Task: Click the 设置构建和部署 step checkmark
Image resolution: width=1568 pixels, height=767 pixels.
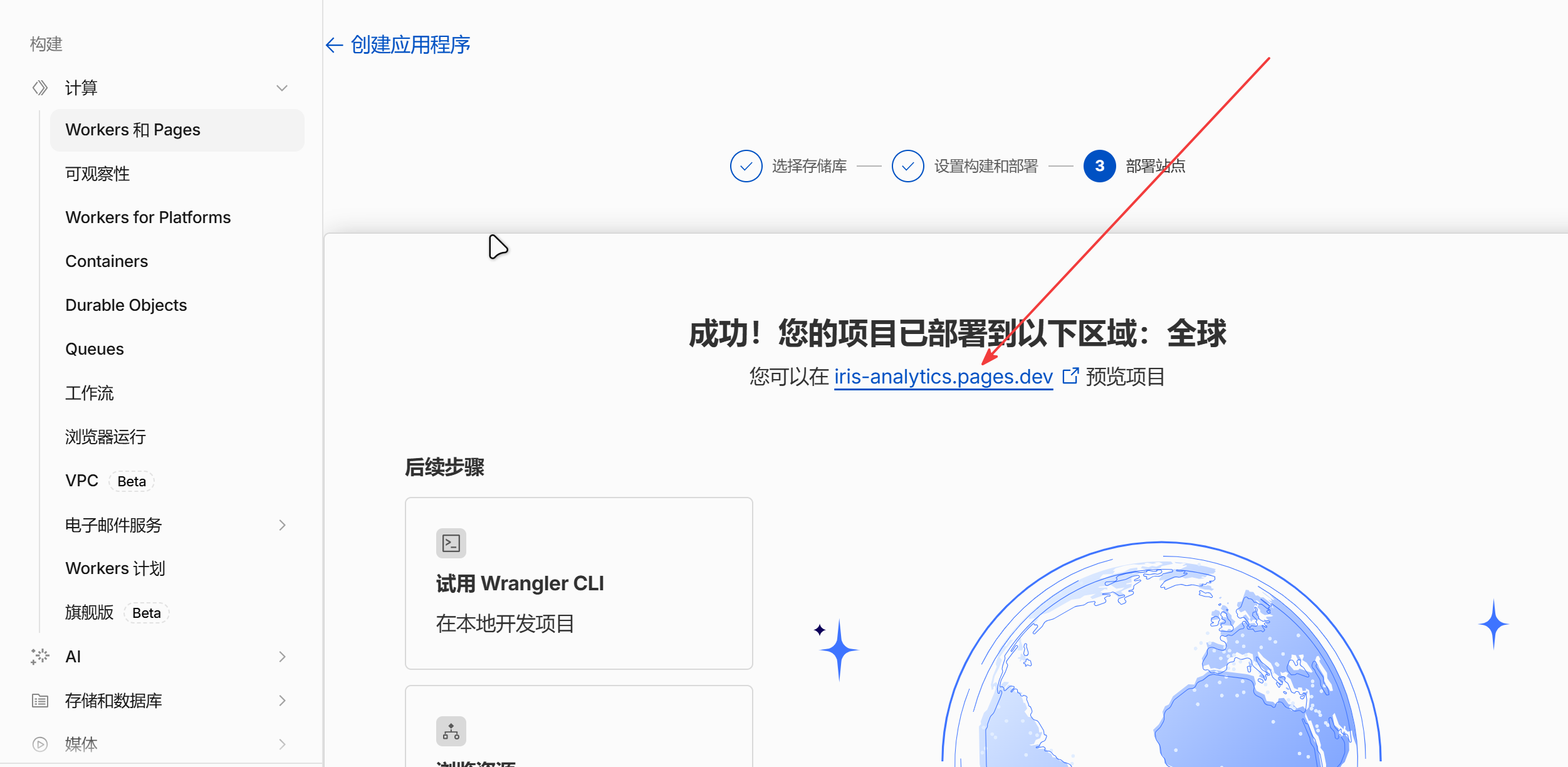Action: [x=907, y=166]
